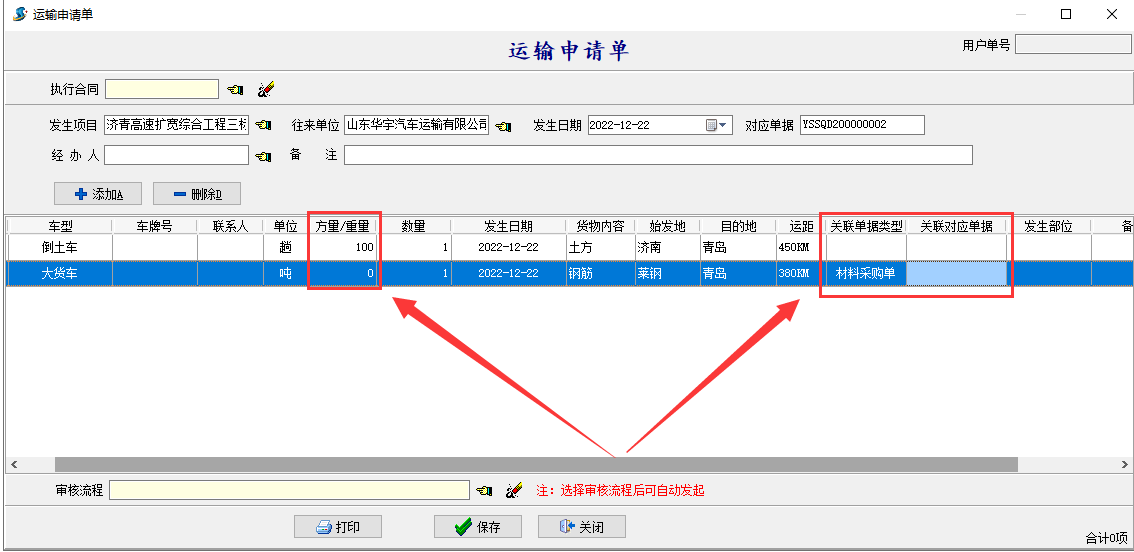Viewport: 1134px width, 552px height.
Task: Click the 打印 print button
Action: [337, 527]
